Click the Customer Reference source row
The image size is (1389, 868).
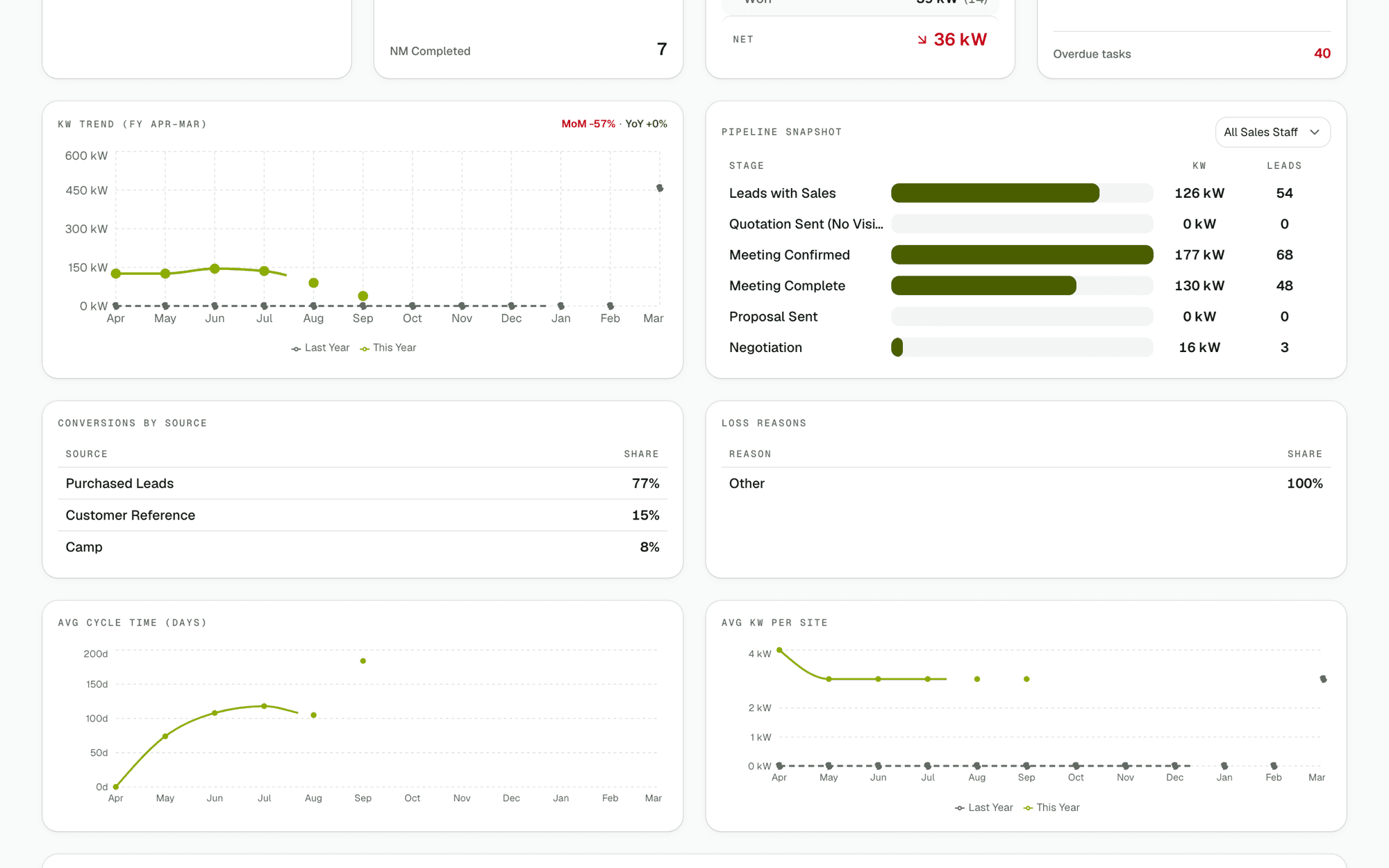point(363,515)
